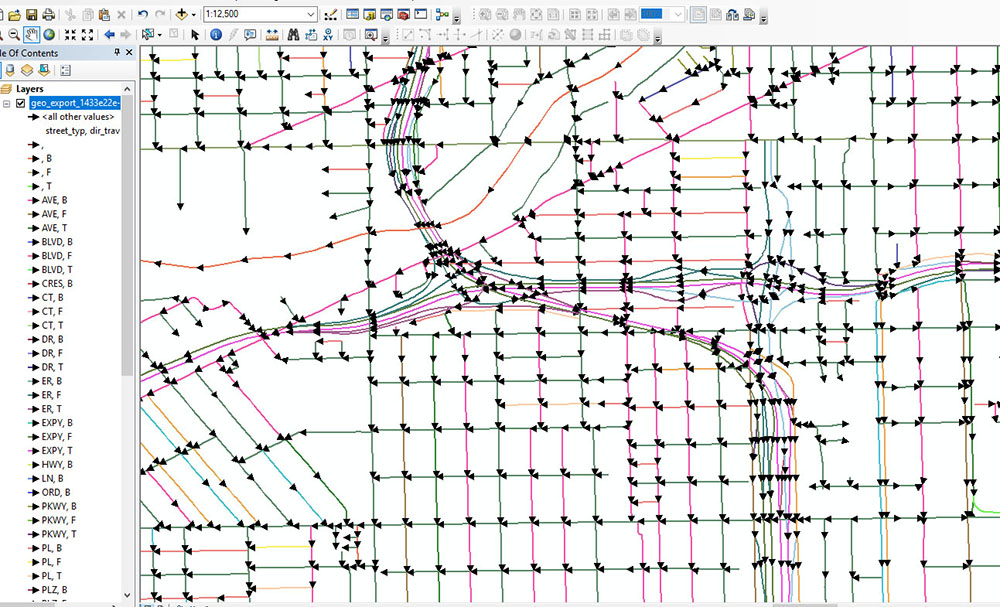
Task: Choose the Select Features tool
Action: pyautogui.click(x=148, y=34)
